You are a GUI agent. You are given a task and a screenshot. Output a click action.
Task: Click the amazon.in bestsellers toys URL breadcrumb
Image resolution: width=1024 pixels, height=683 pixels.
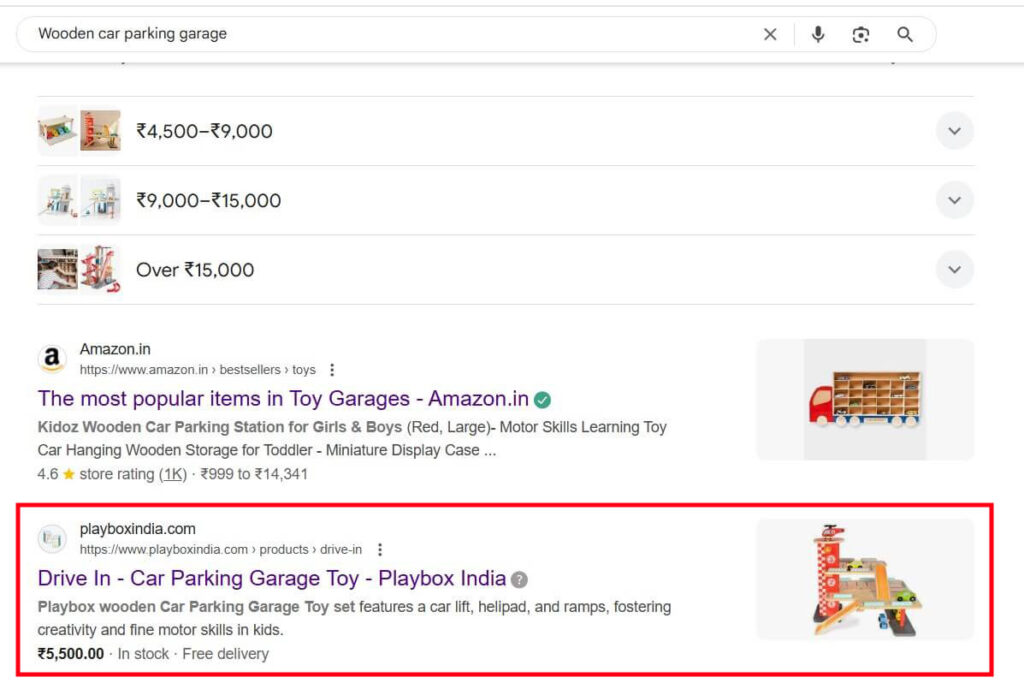(x=198, y=370)
